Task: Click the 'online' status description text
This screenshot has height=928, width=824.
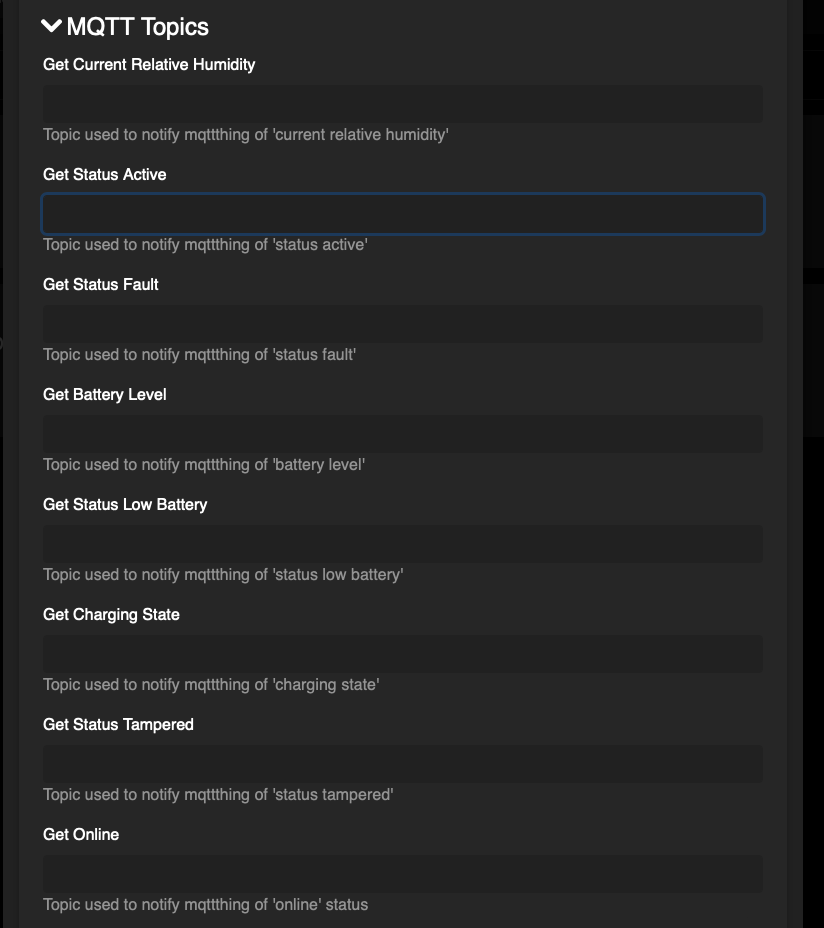Action: pos(205,905)
